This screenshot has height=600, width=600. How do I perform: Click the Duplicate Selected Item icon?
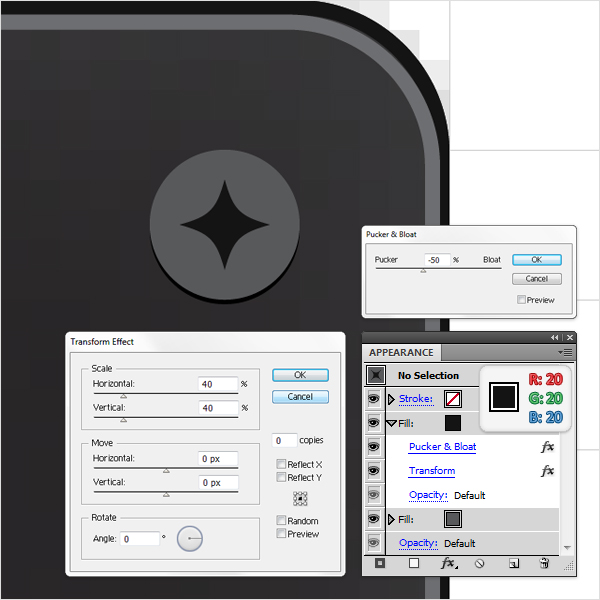coord(514,563)
